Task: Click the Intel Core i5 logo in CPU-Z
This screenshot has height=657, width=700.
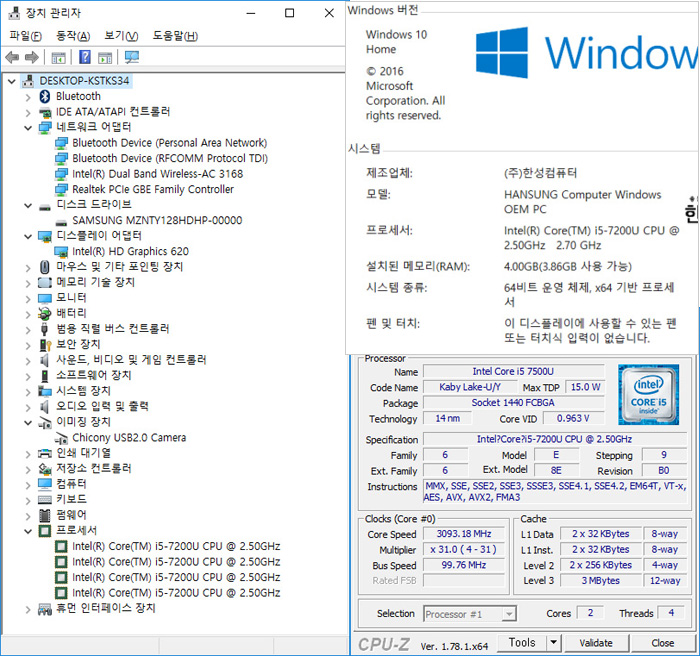Action: pos(649,395)
